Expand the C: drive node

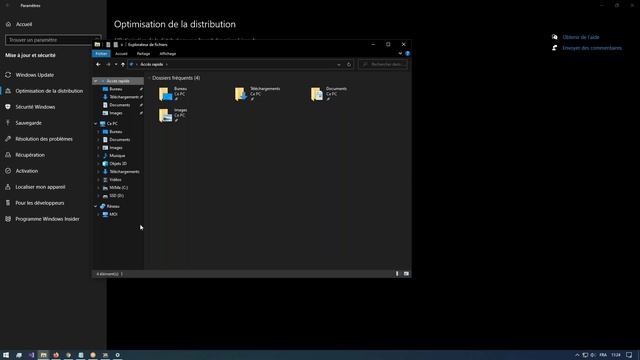[x=98, y=188]
